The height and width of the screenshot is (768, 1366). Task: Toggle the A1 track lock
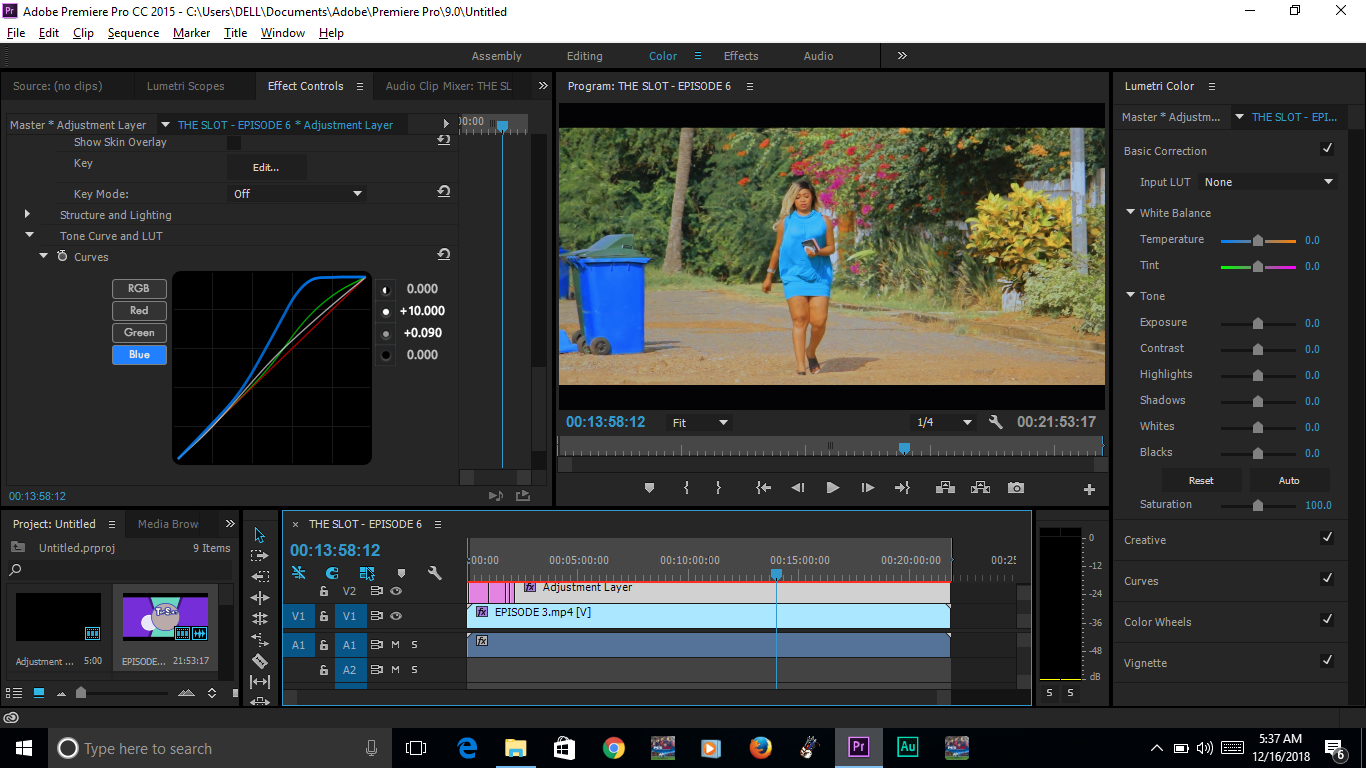324,645
